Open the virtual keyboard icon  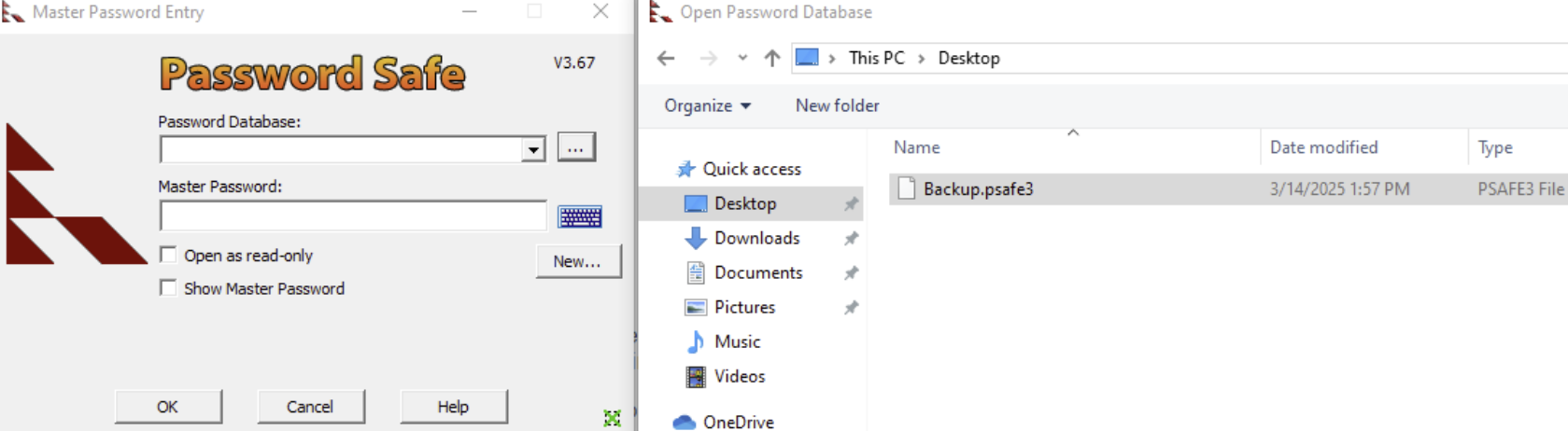pos(580,216)
